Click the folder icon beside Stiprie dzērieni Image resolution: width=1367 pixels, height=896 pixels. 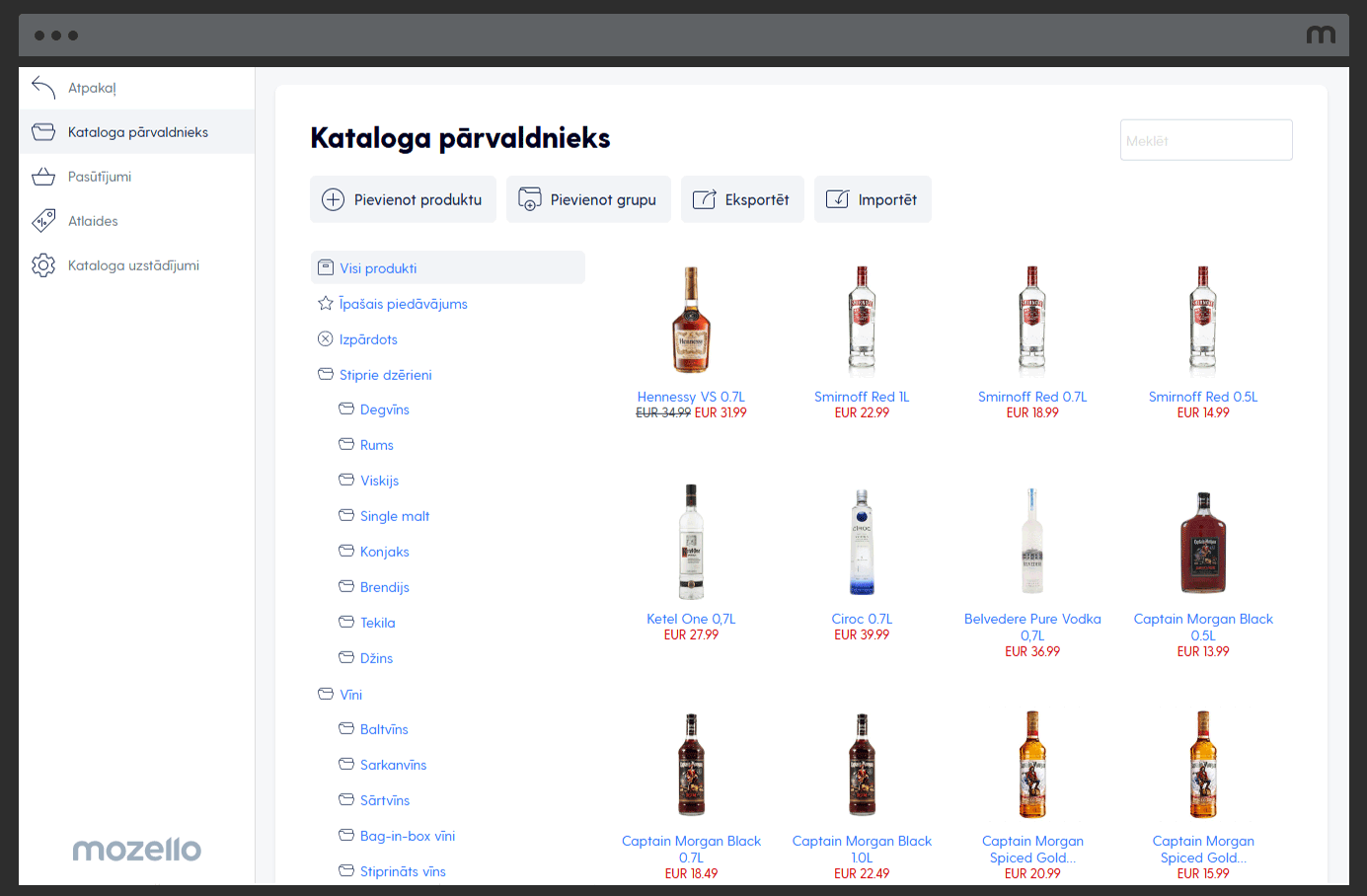[326, 375]
